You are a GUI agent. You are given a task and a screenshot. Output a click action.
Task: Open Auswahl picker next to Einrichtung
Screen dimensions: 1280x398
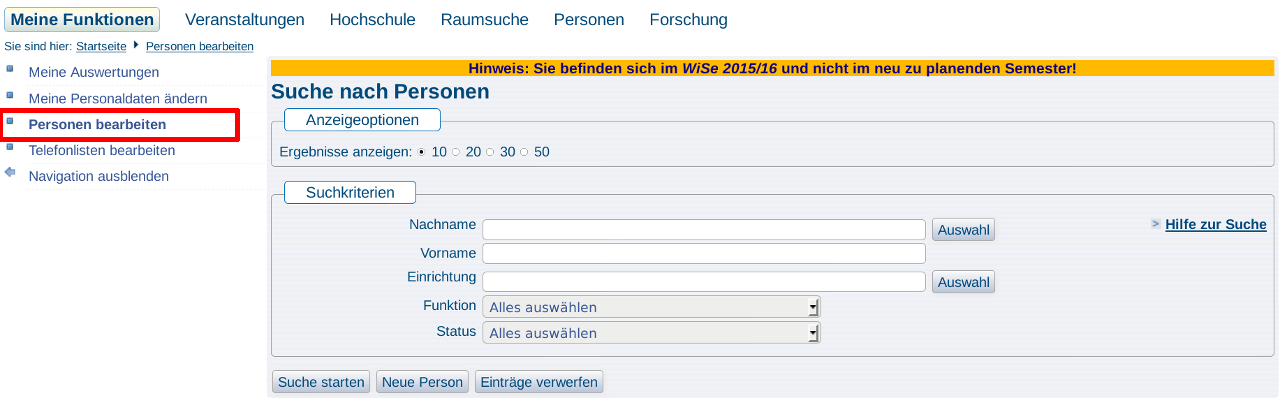pyautogui.click(x=963, y=282)
